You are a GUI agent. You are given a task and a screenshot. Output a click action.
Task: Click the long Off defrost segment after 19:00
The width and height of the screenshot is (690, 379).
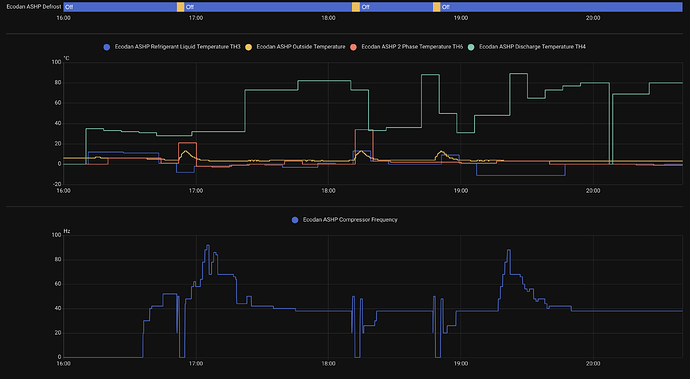561,7
